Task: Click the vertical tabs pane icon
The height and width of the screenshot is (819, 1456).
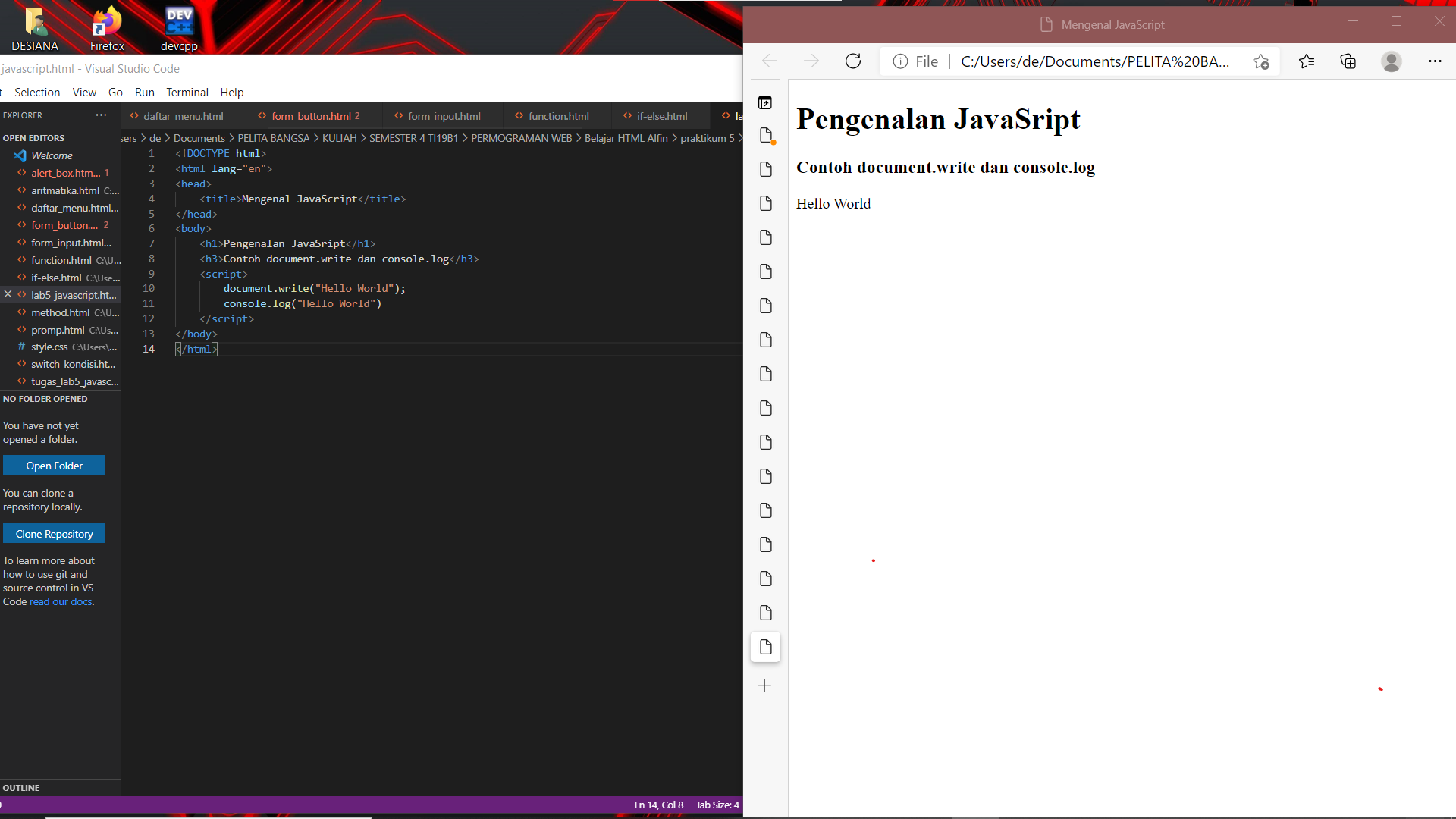Action: pyautogui.click(x=766, y=102)
